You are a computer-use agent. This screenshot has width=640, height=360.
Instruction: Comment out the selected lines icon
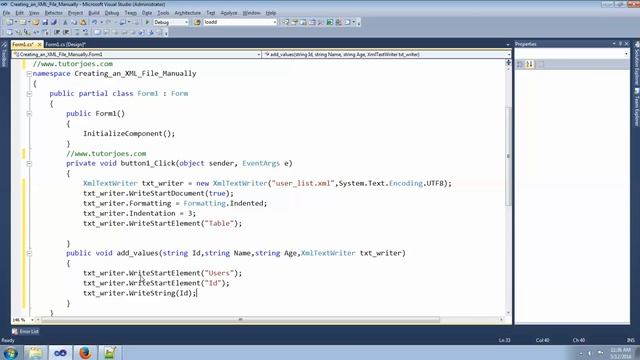(x=77, y=32)
